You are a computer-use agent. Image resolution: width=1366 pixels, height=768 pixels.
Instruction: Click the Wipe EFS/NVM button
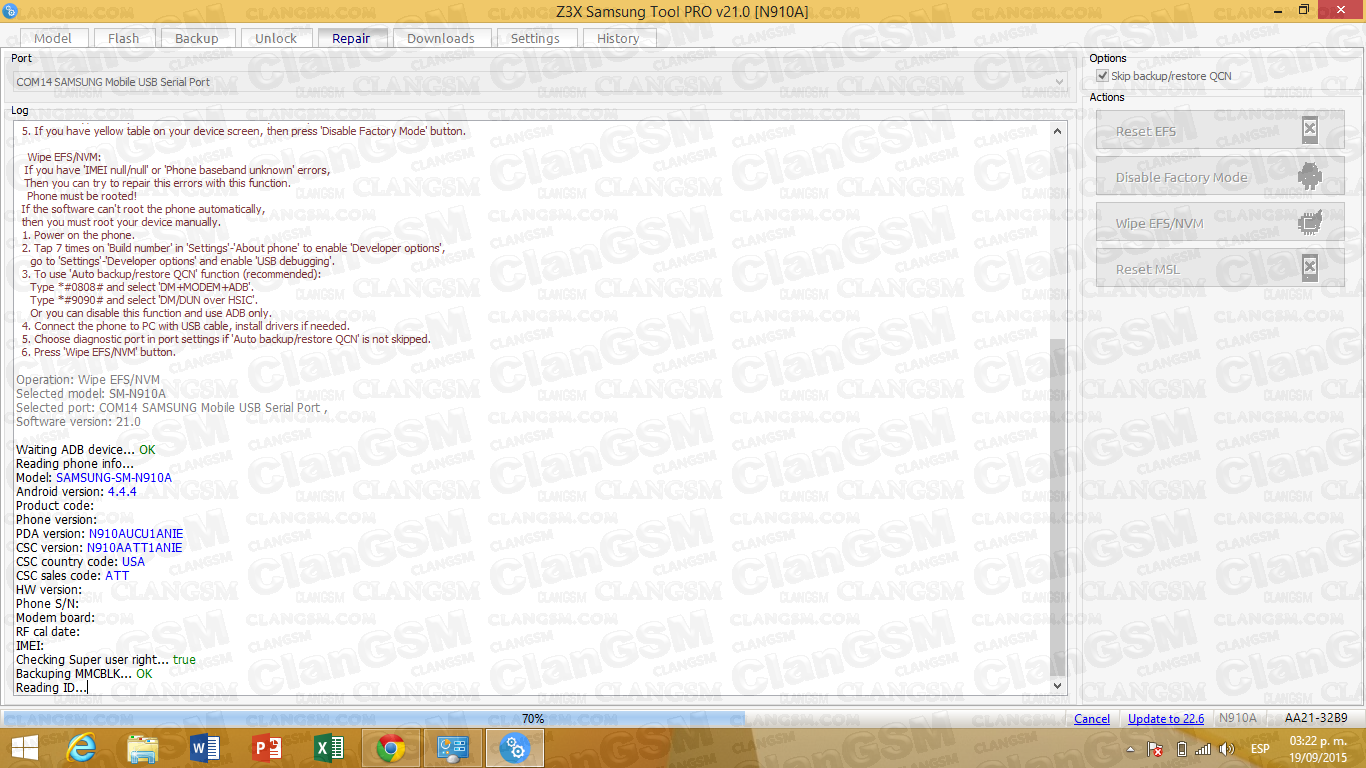point(1220,223)
